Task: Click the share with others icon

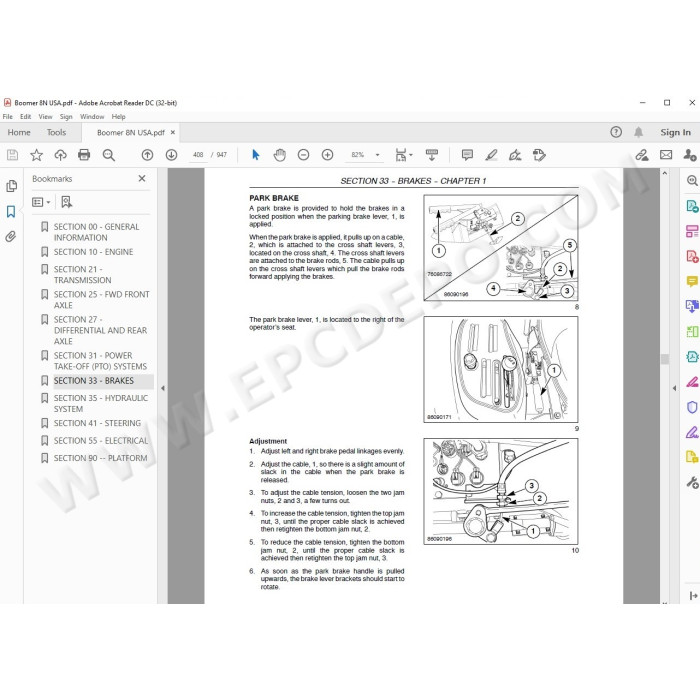Action: (690, 155)
